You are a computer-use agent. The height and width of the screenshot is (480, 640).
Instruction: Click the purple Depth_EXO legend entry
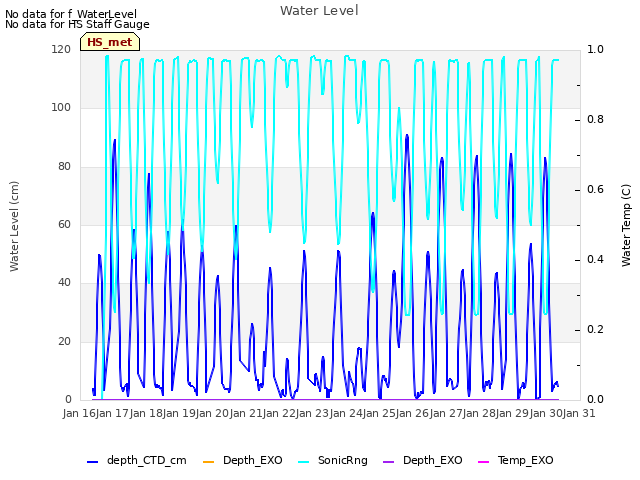(422, 460)
